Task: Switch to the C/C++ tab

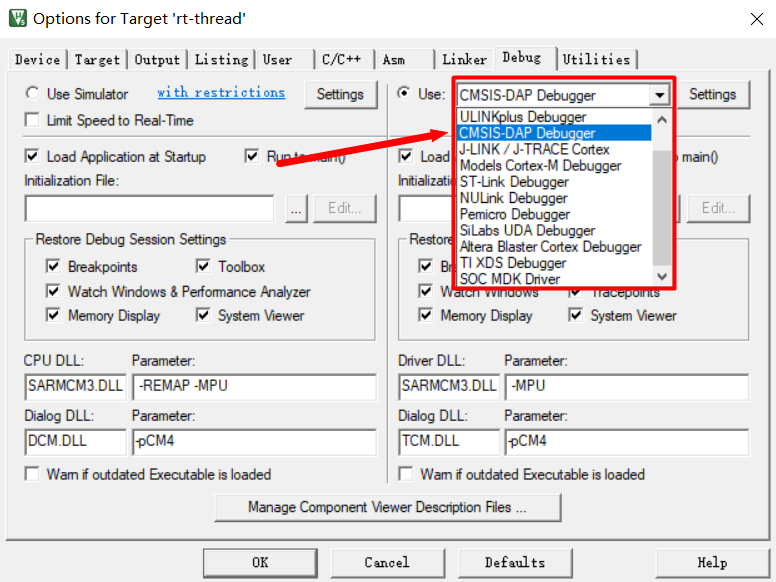Action: [341, 60]
